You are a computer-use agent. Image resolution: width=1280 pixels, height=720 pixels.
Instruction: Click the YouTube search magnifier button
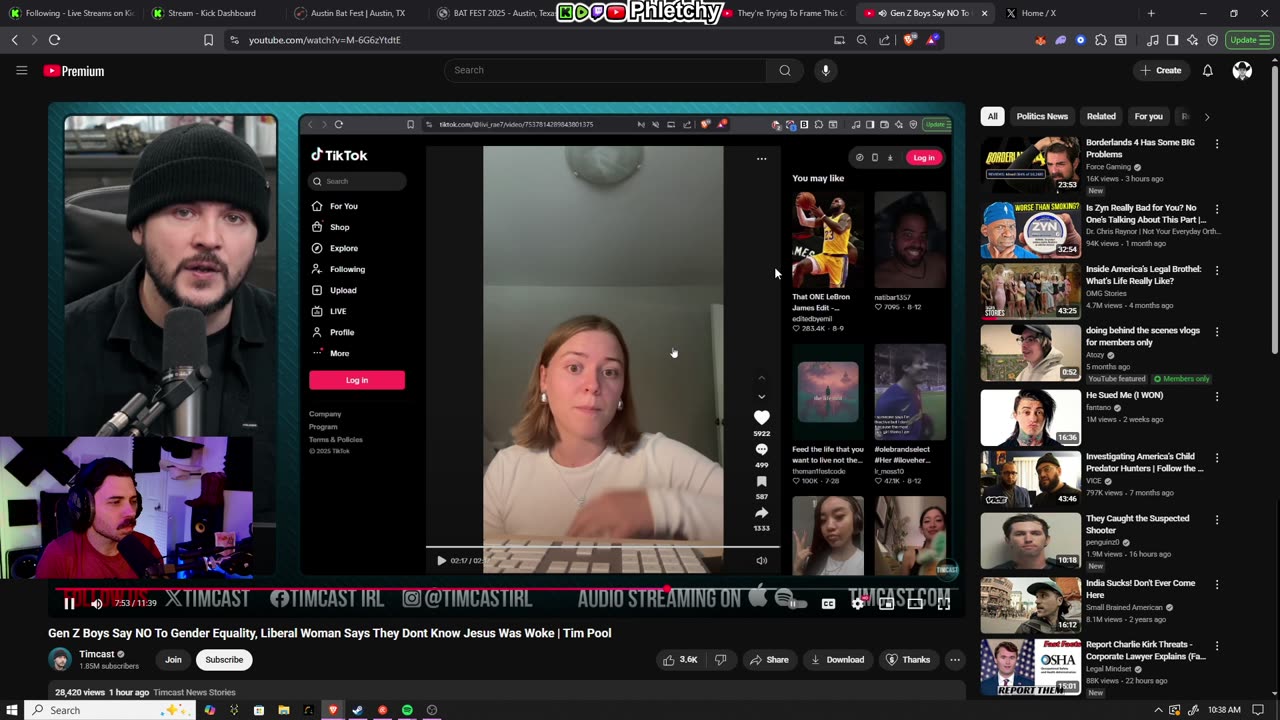[785, 70]
